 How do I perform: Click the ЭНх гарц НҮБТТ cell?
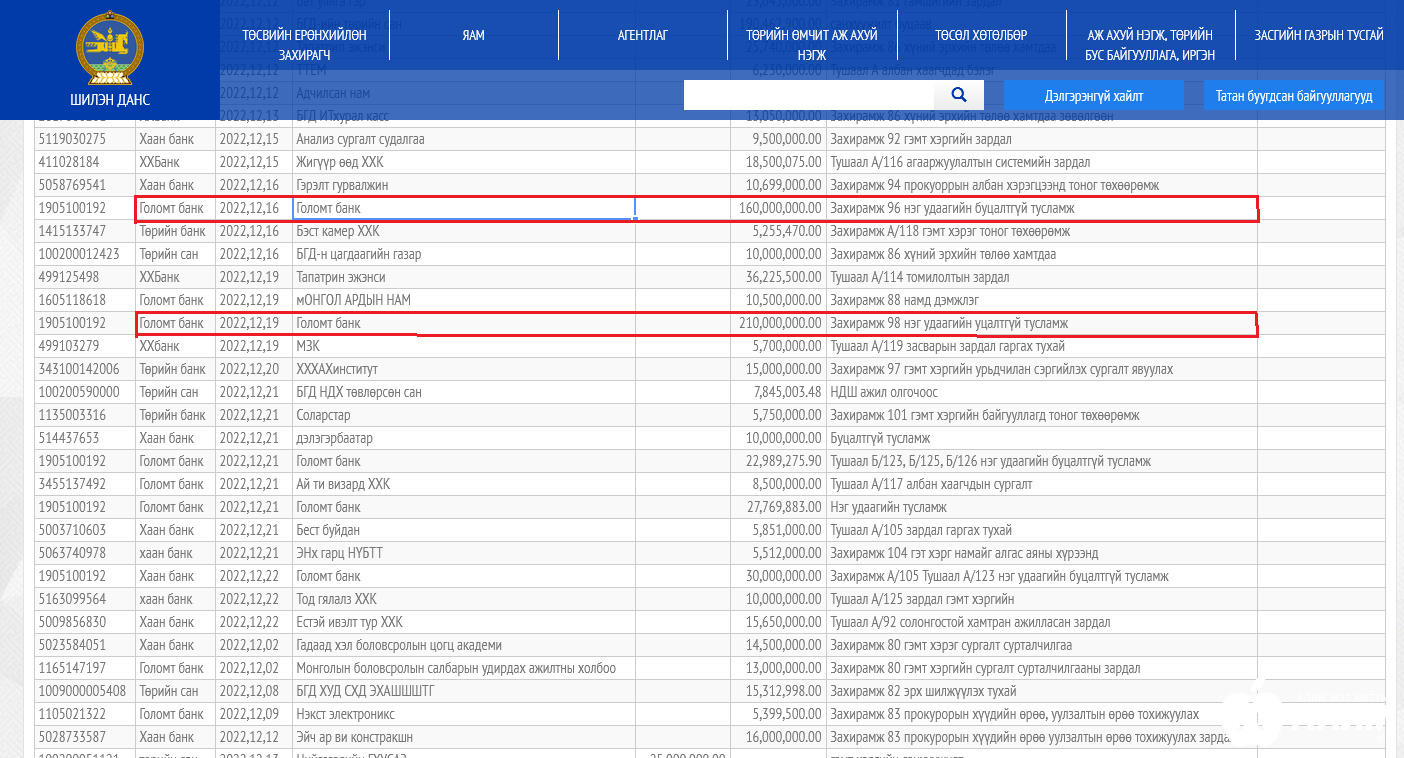click(465, 553)
